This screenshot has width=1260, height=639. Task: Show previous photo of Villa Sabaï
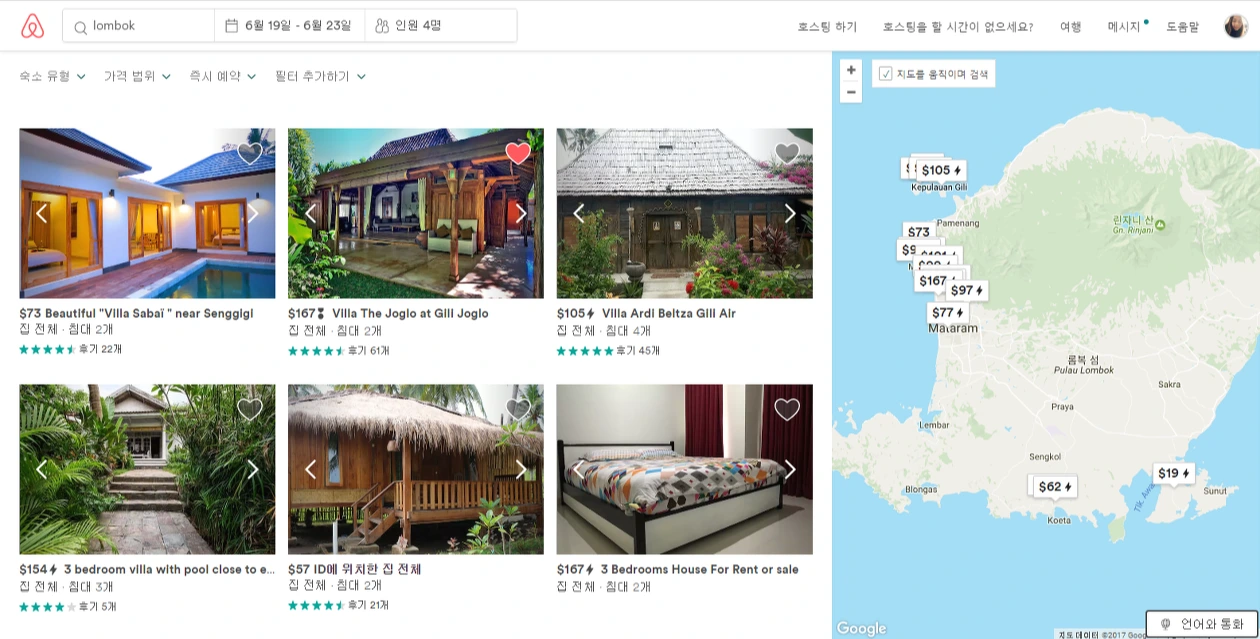42,213
